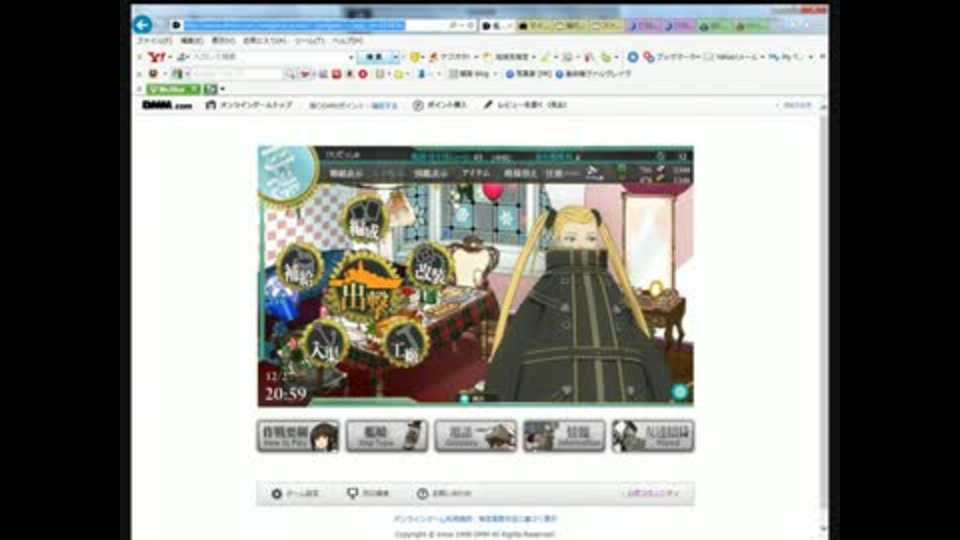Open the 入渠 (Docking) circle in the game

(325, 344)
